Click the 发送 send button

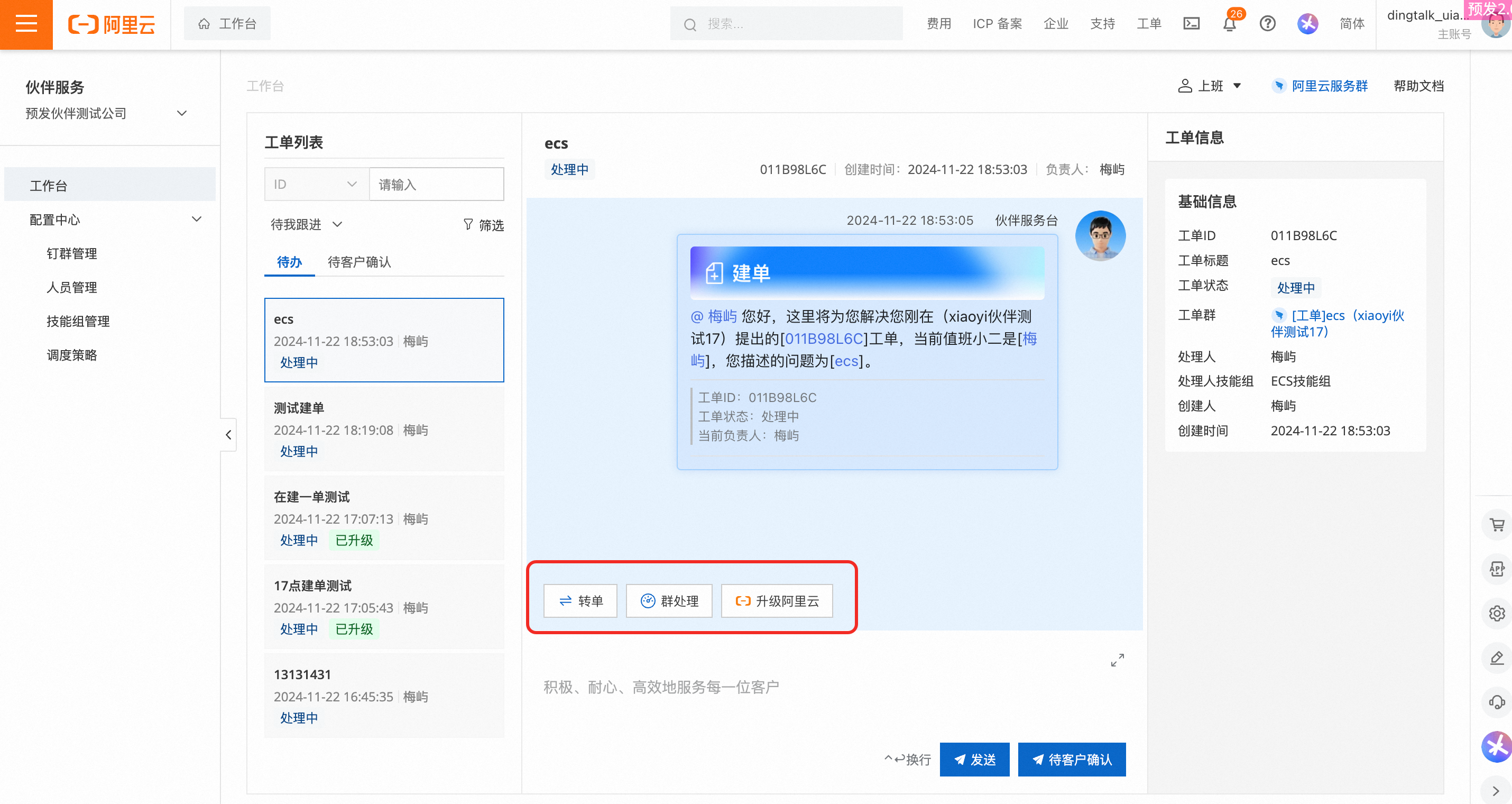974,760
